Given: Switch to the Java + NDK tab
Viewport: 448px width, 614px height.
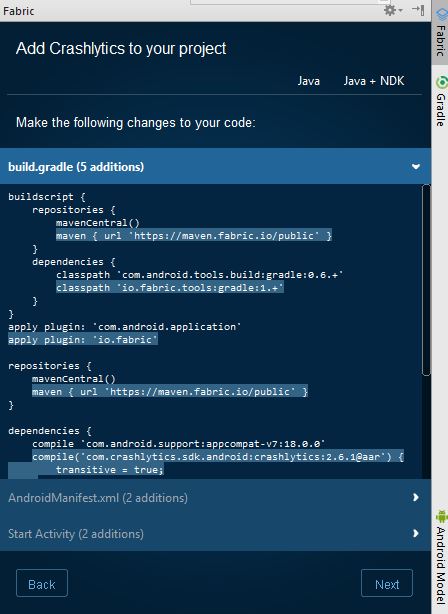Looking at the screenshot, I should [x=374, y=81].
